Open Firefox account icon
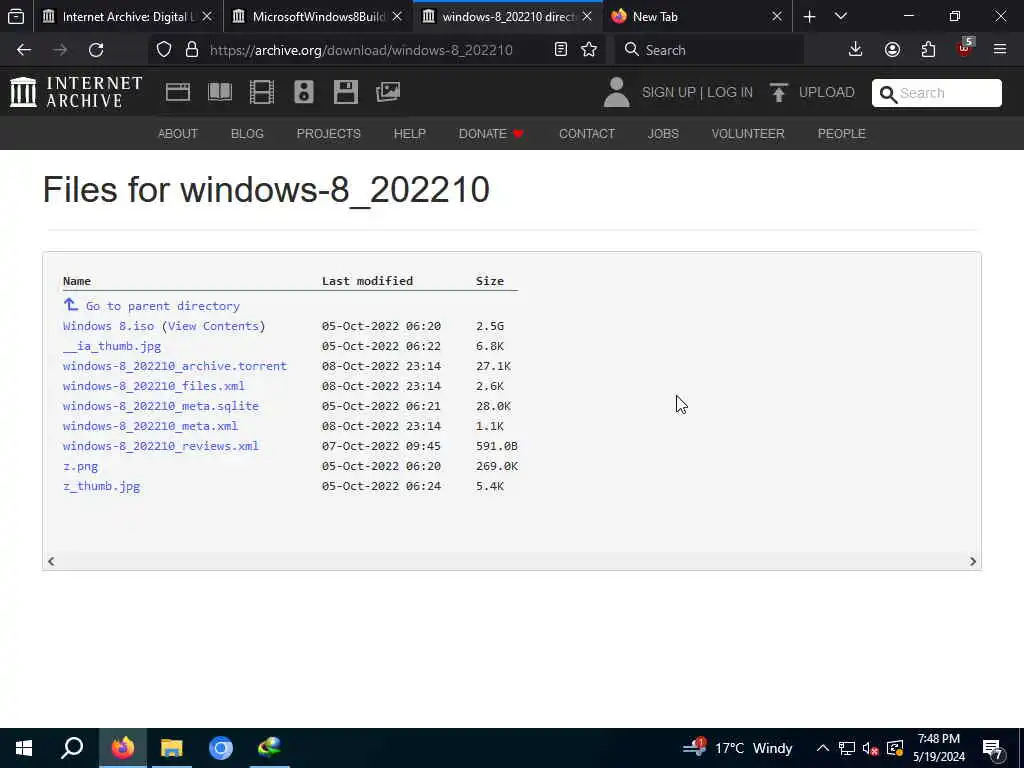This screenshot has width=1024, height=768. click(x=892, y=50)
